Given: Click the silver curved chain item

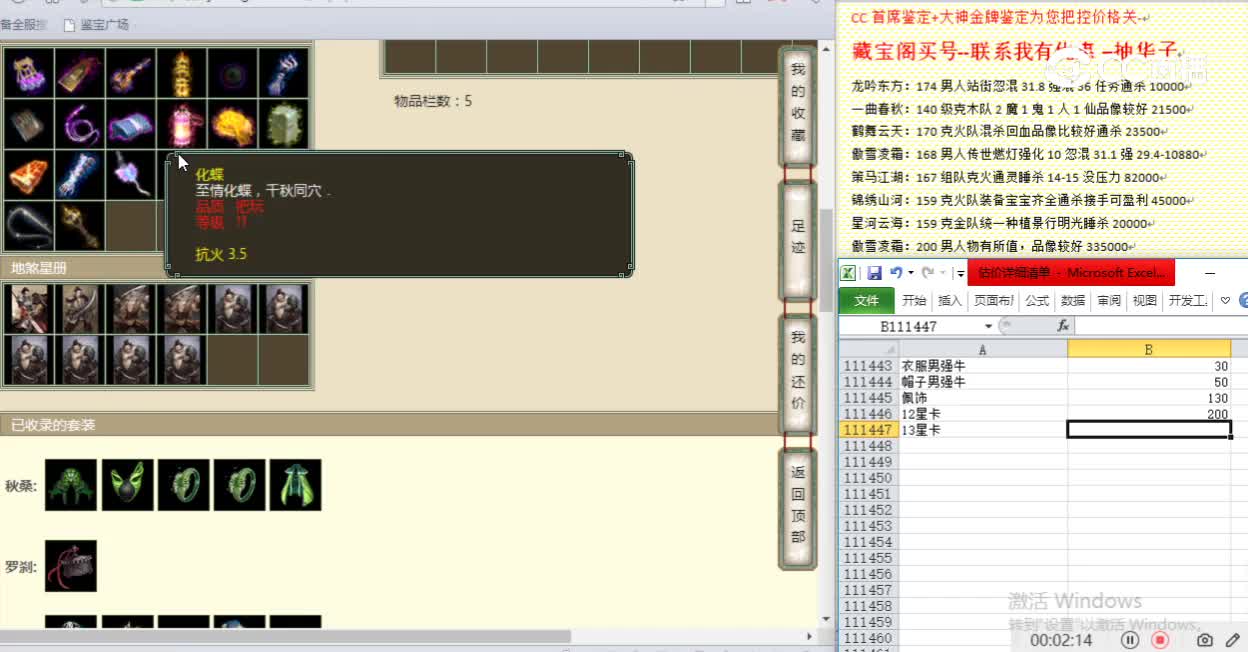Looking at the screenshot, I should [29, 225].
